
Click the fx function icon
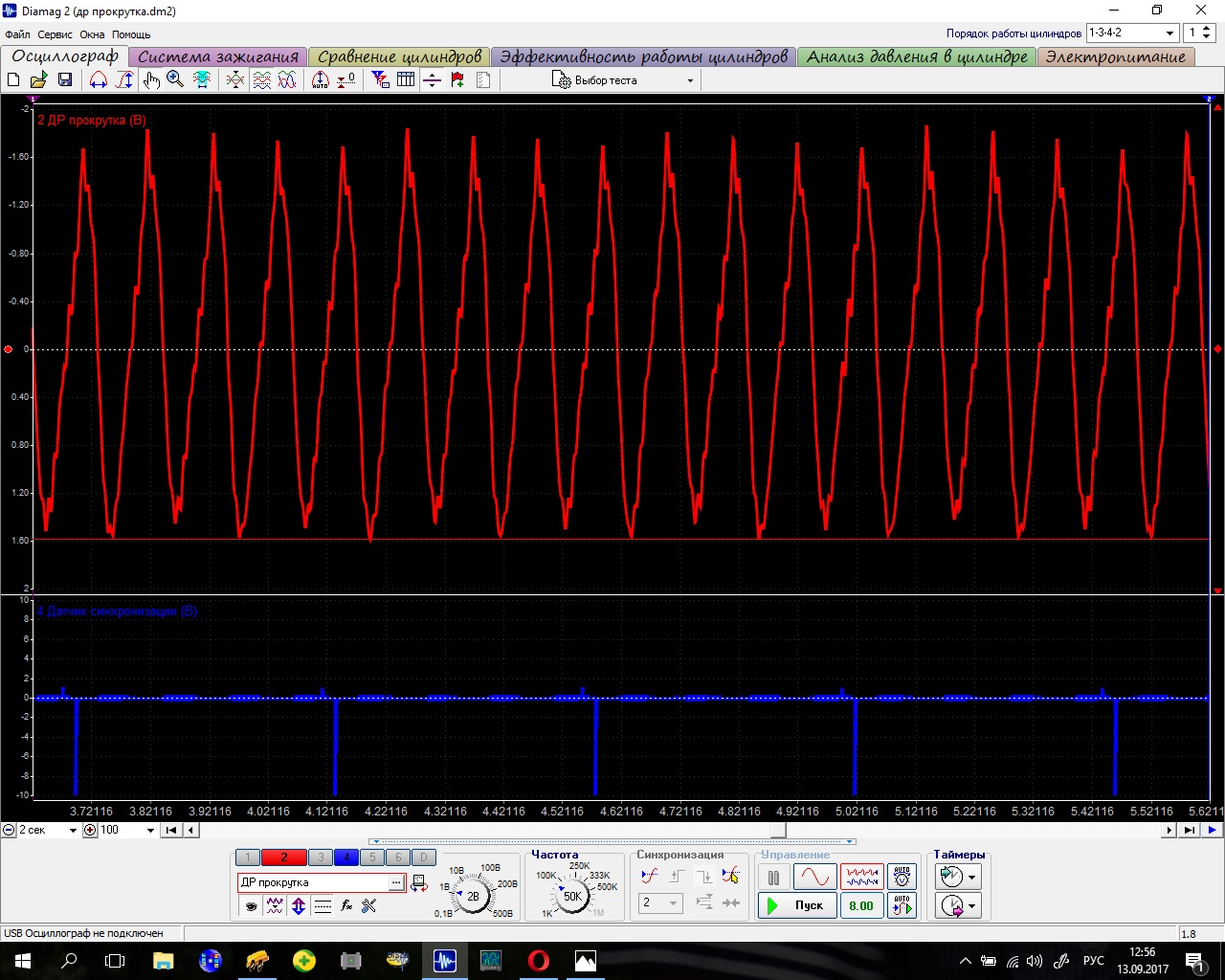pos(346,905)
